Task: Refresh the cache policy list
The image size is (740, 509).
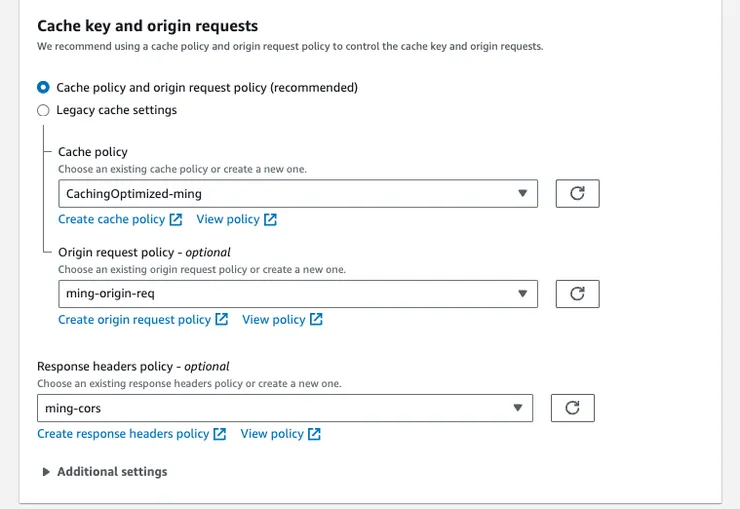Action: 577,193
